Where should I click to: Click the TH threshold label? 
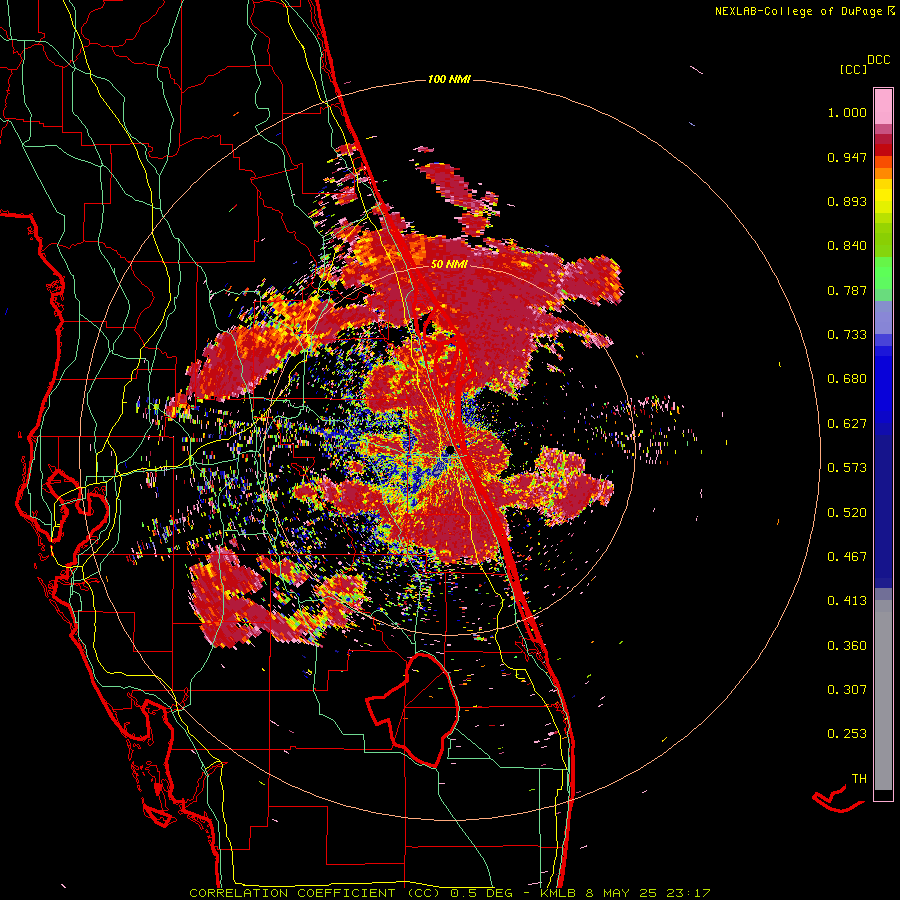[859, 779]
